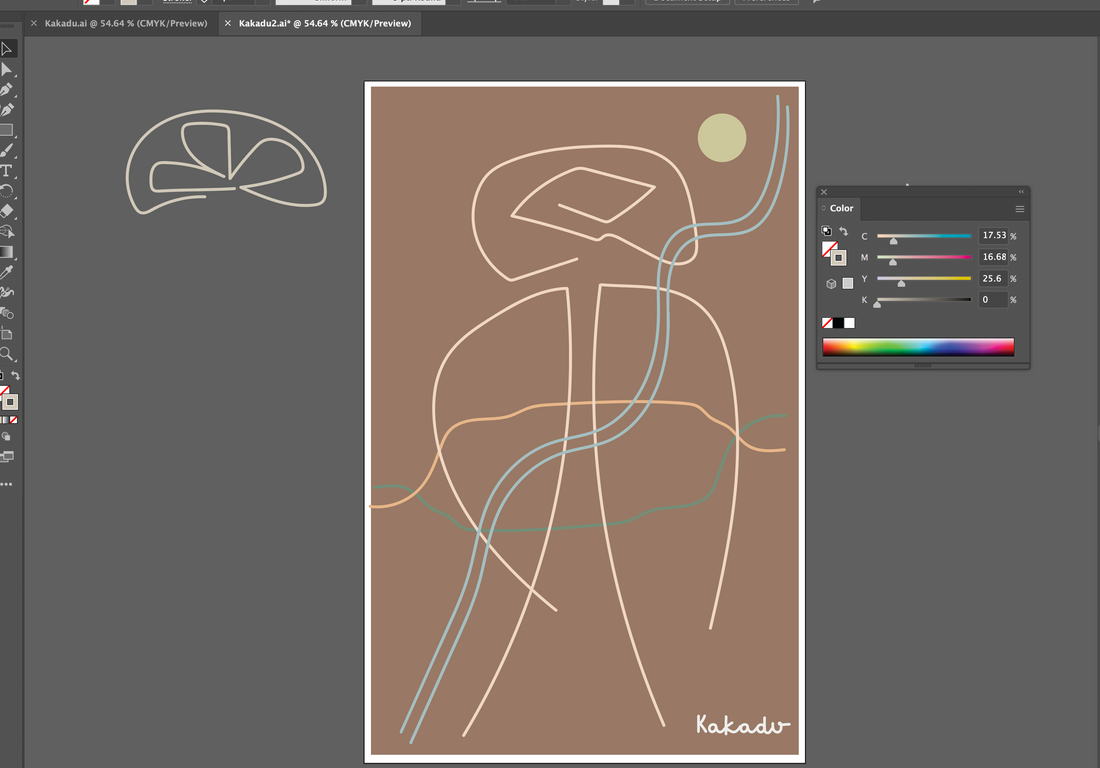The image size is (1100, 768).
Task: Close the Color panel
Action: pos(824,192)
